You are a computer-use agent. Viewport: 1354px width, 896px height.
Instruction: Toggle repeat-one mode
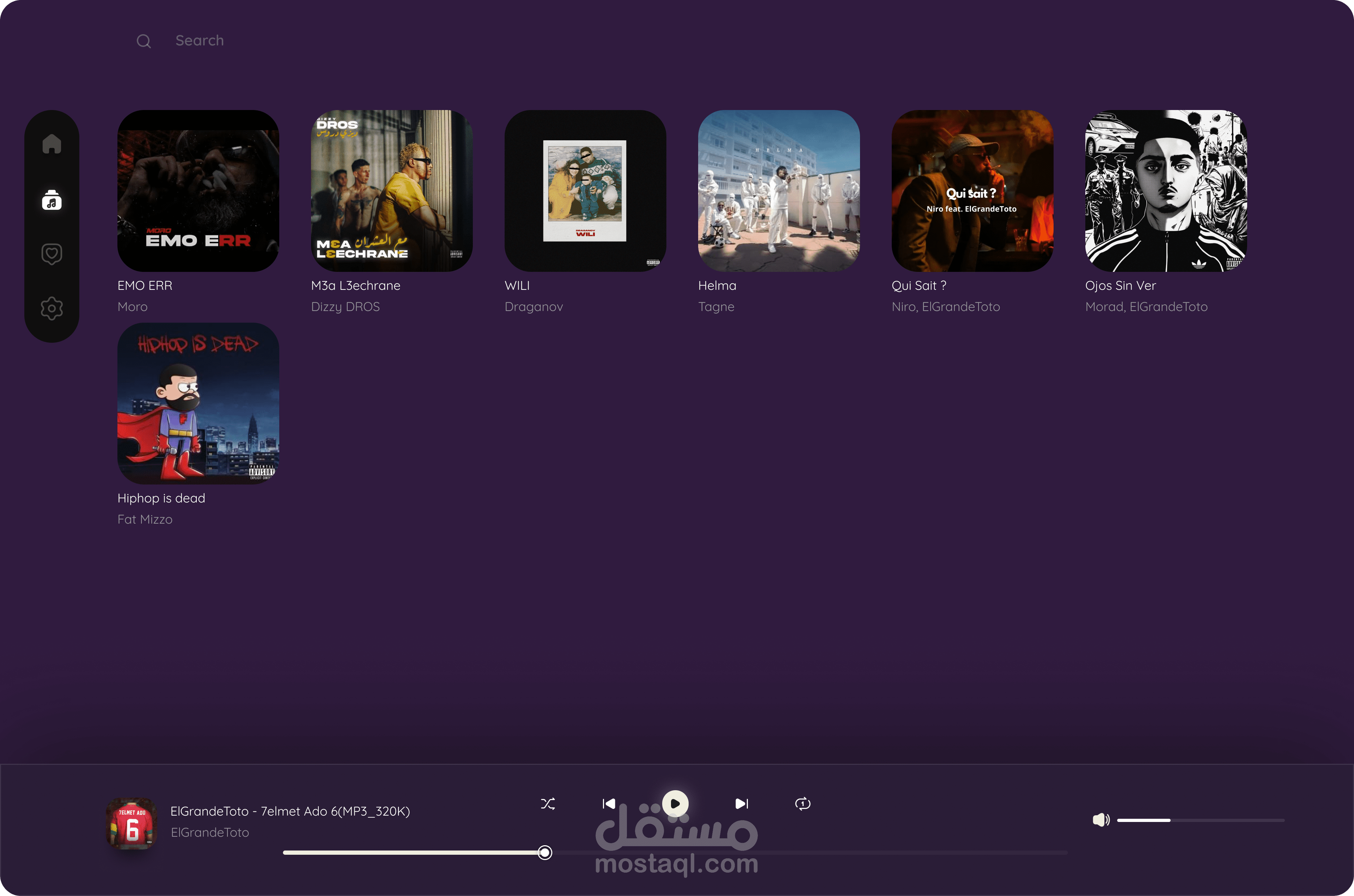[802, 804]
